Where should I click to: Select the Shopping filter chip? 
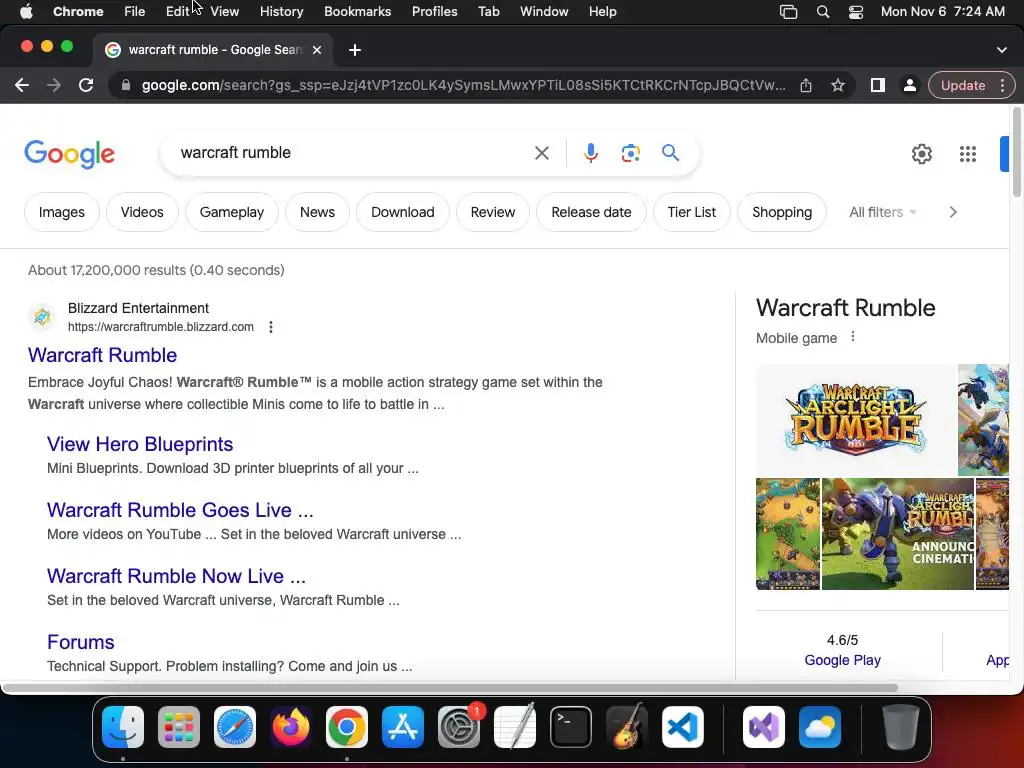[x=782, y=212]
